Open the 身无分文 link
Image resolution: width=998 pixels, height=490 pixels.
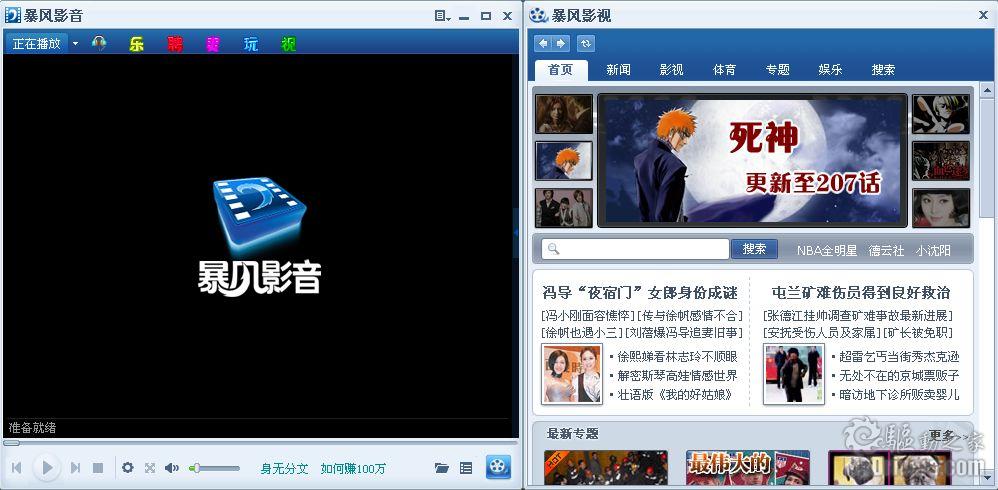(285, 469)
